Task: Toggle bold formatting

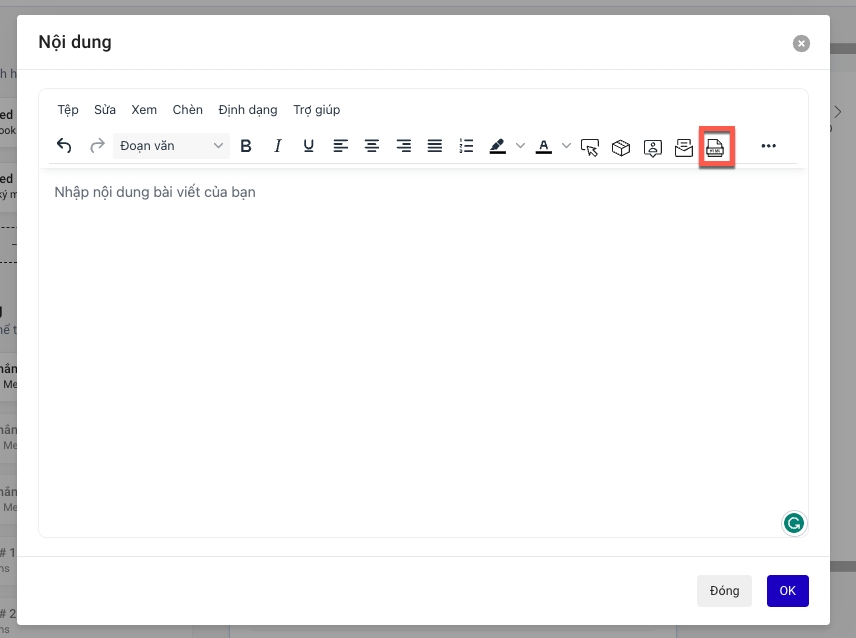Action: click(246, 146)
